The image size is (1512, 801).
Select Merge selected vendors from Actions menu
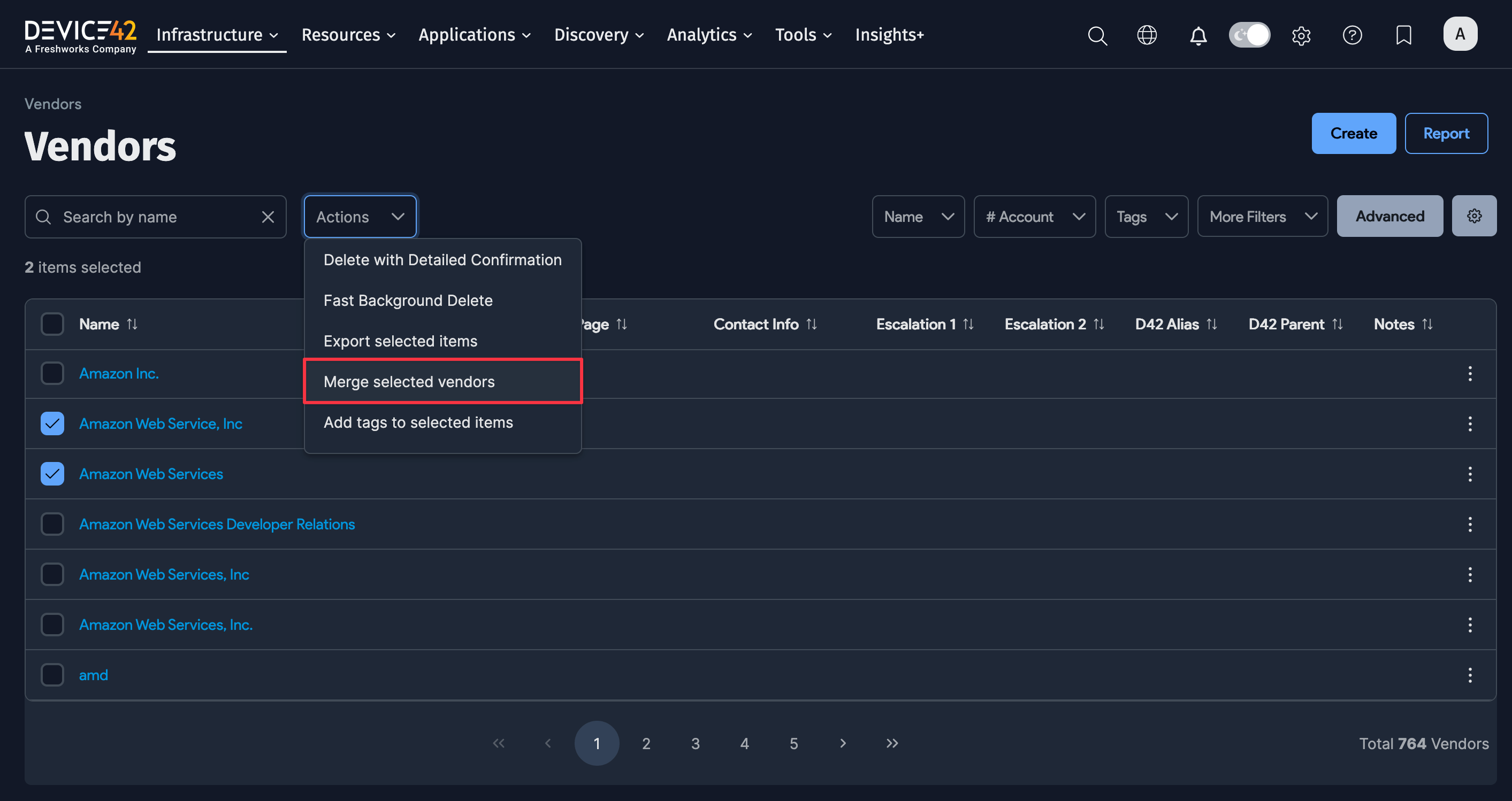[x=409, y=381]
